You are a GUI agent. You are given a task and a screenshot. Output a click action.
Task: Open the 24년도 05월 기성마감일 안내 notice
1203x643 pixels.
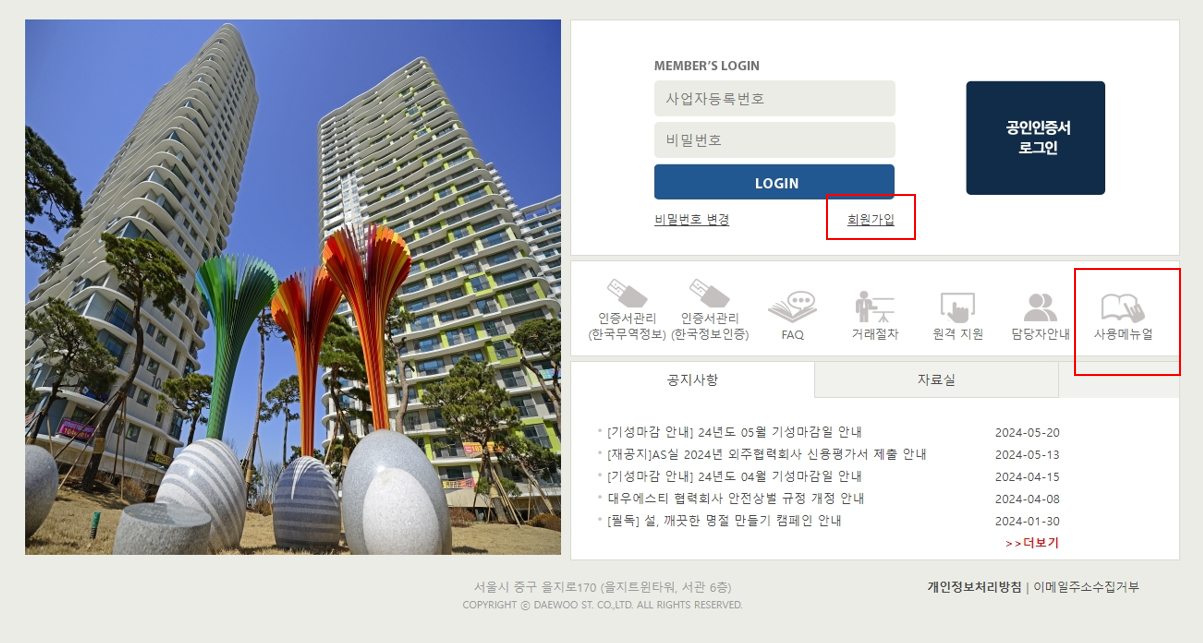tap(735, 433)
